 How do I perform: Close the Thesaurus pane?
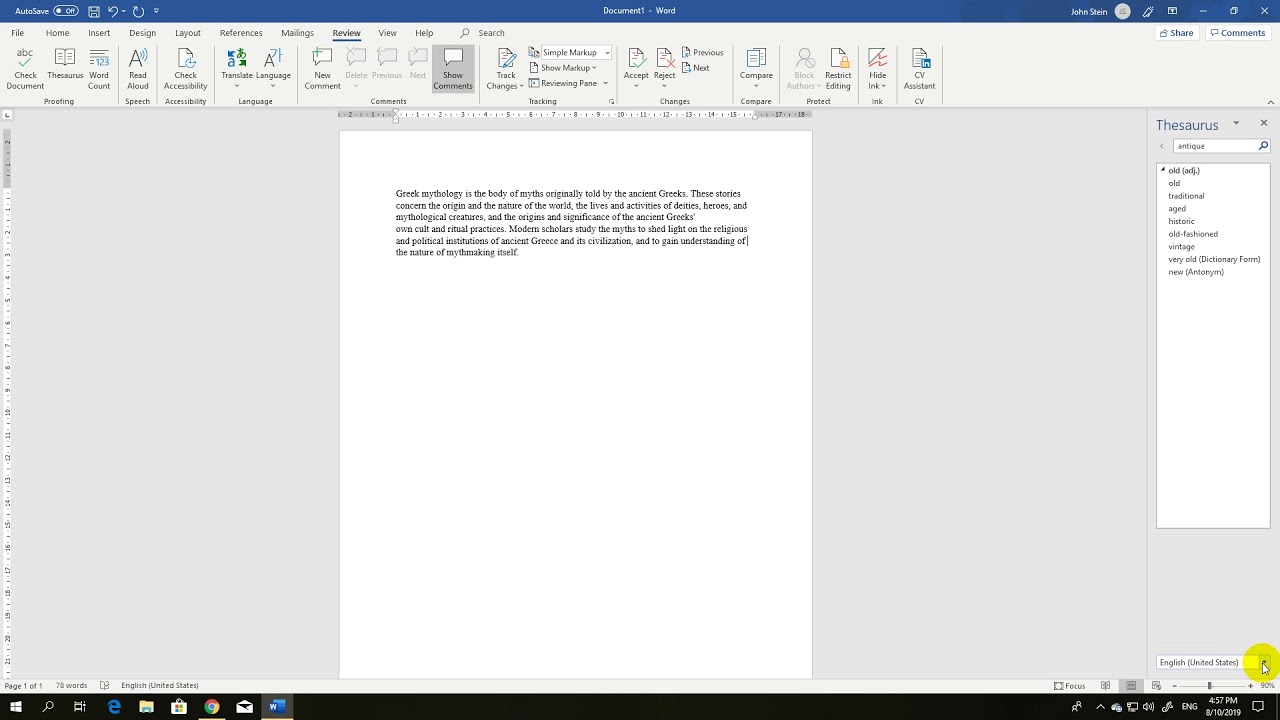pyautogui.click(x=1263, y=123)
